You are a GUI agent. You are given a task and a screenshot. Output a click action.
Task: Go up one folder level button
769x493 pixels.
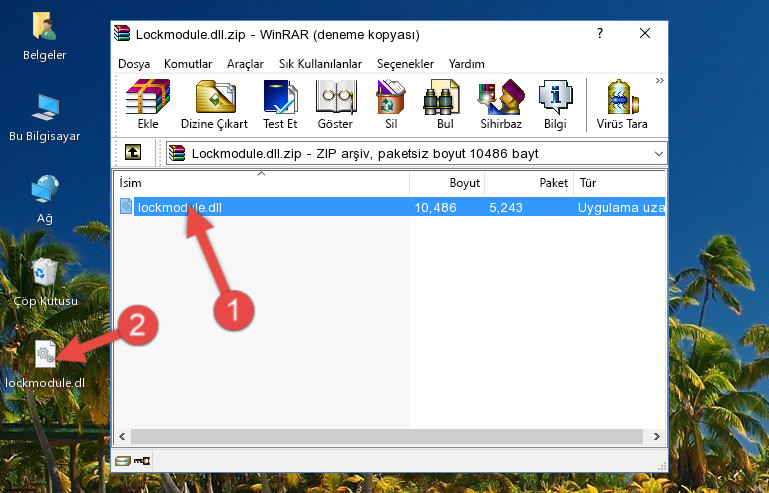[x=133, y=153]
